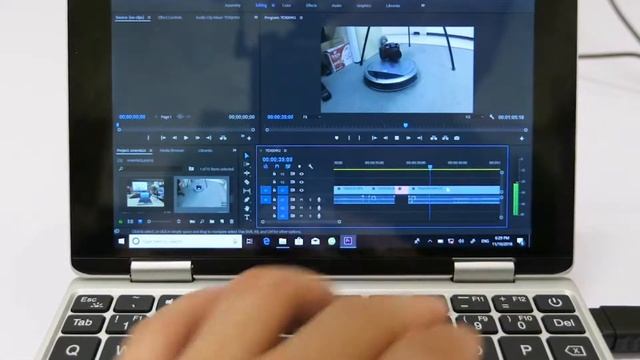Toggle V1 track output eye
This screenshot has height=360, width=640.
(x=302, y=190)
